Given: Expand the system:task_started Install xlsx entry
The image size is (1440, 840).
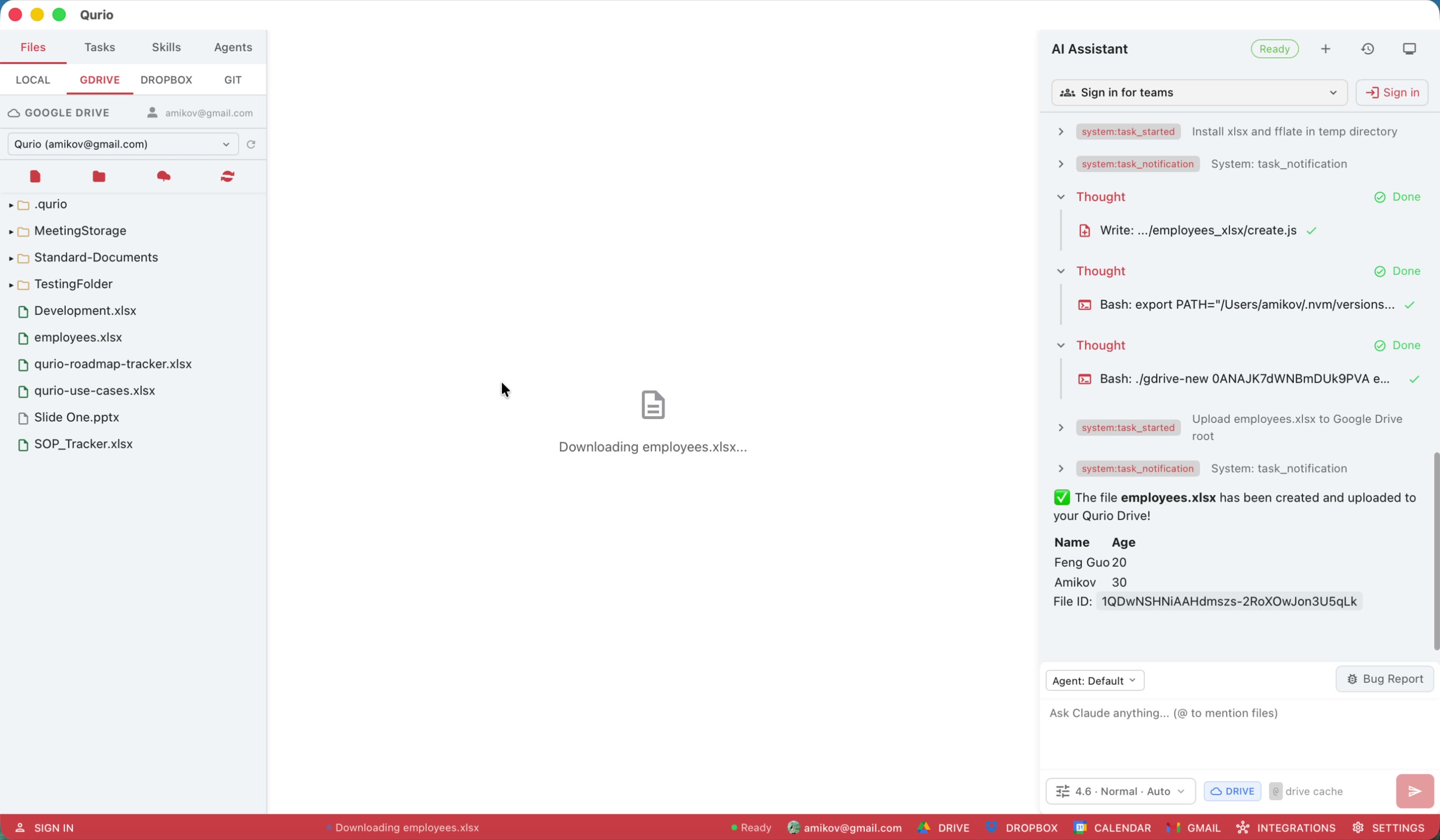Looking at the screenshot, I should click(x=1060, y=131).
